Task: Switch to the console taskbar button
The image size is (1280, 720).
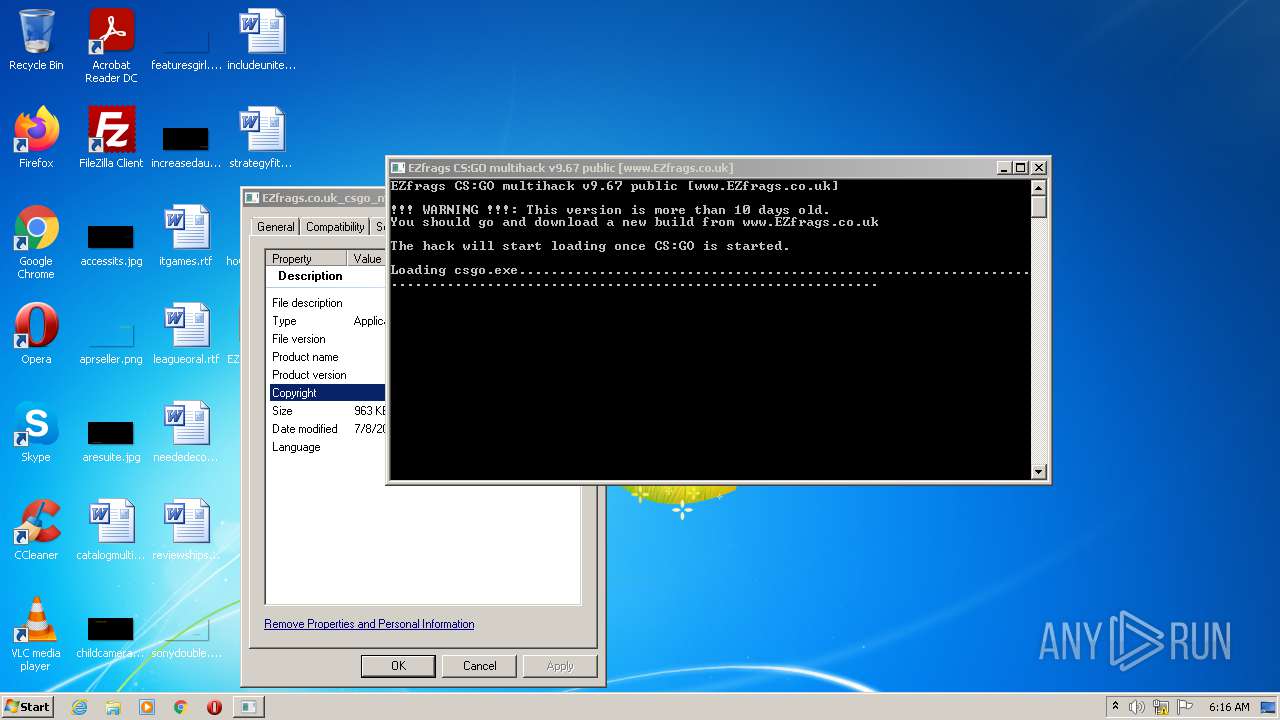Action: click(x=248, y=707)
